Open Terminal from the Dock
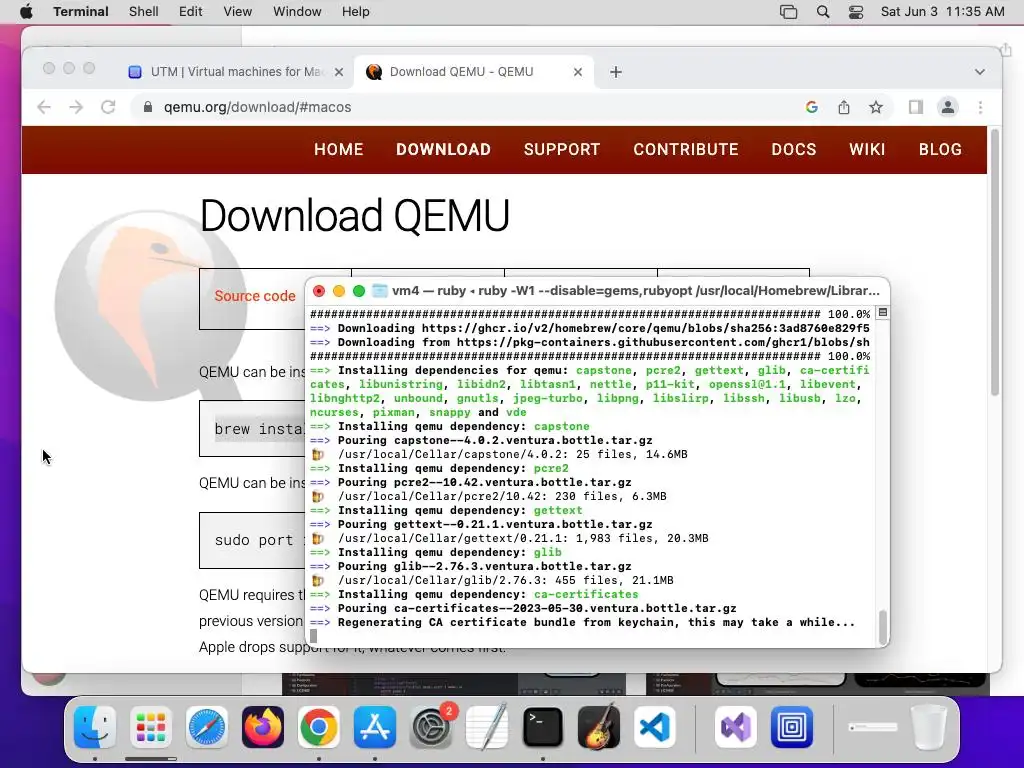This screenshot has height=768, width=1024. [543, 727]
